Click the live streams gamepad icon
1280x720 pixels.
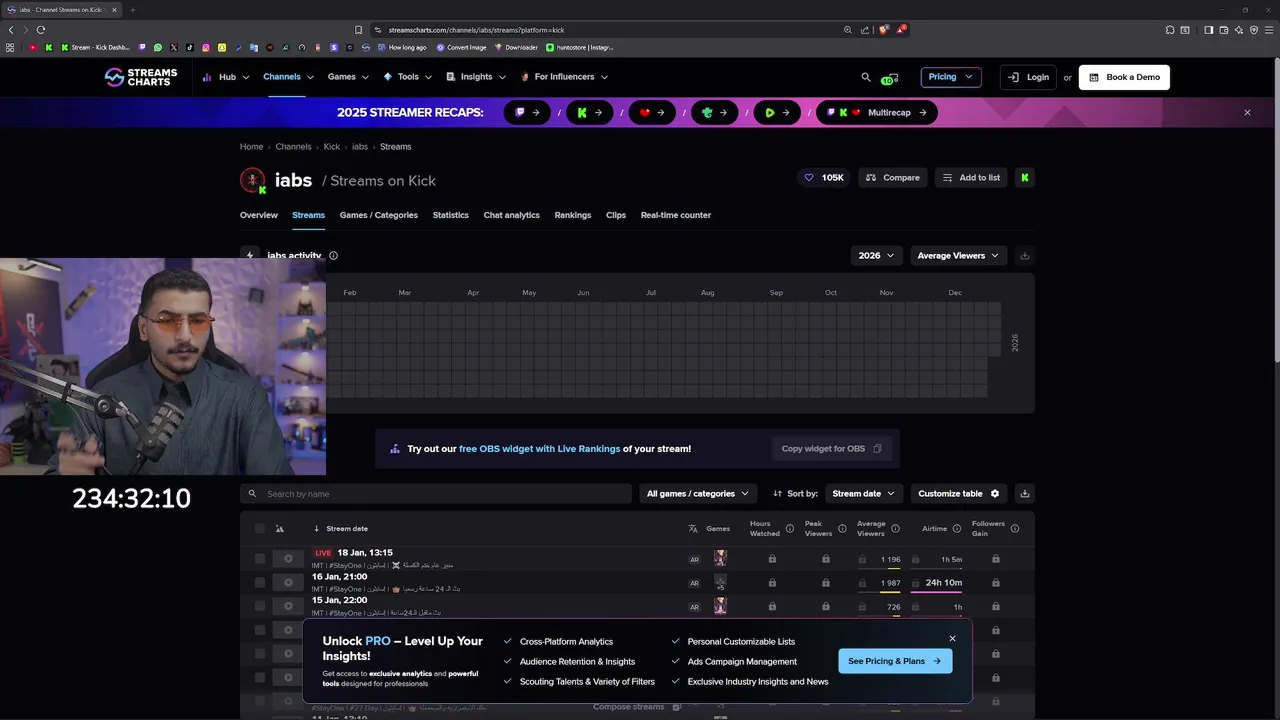(x=889, y=78)
